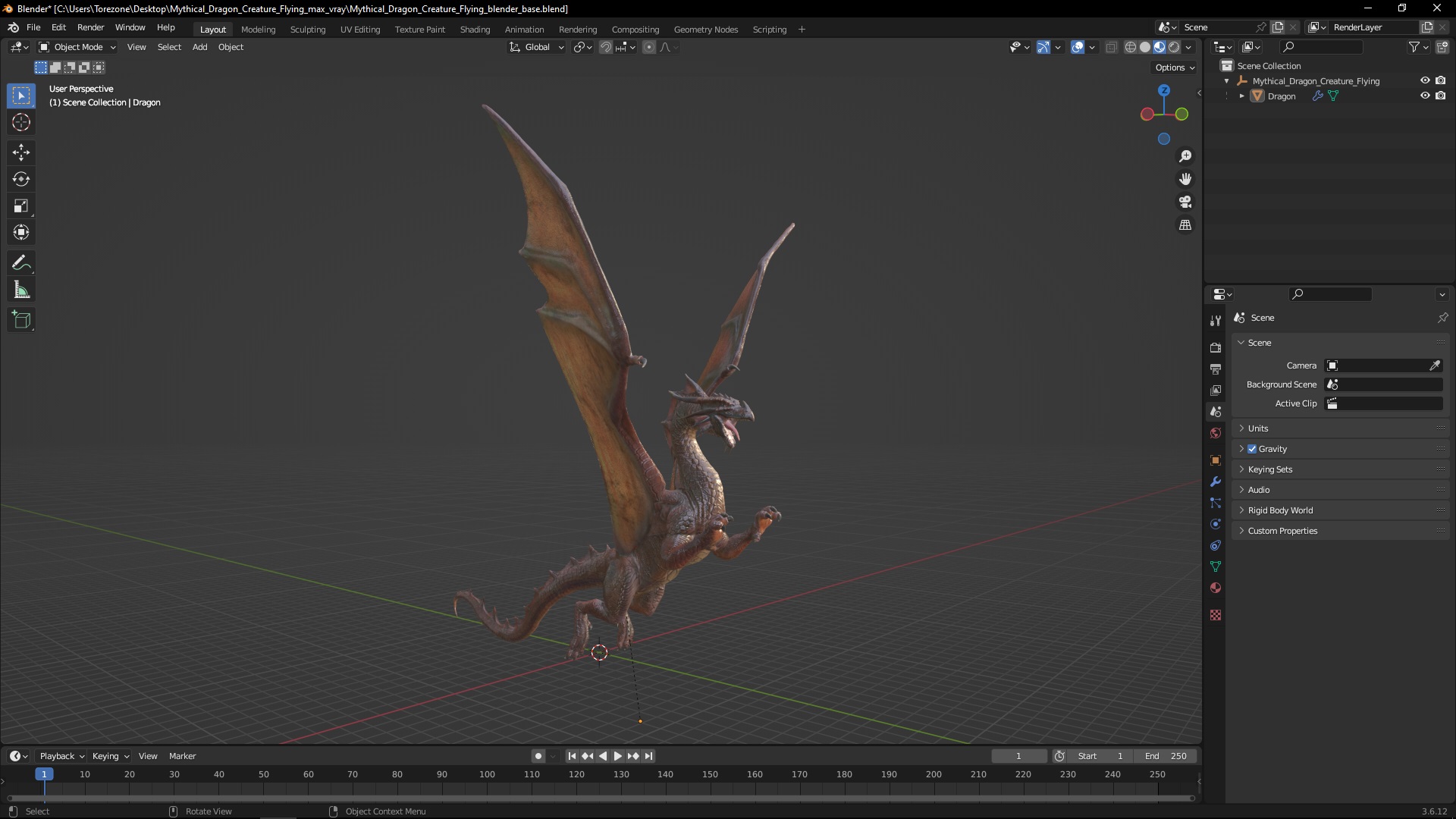The image size is (1456, 819).
Task: Open the Particles properties tab
Action: 1216,503
